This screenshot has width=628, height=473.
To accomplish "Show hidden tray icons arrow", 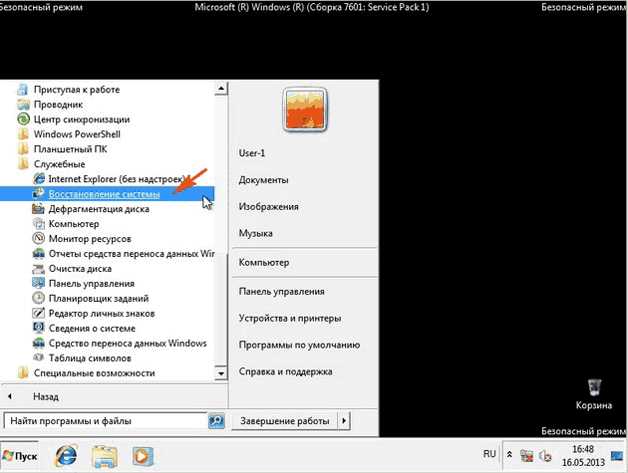I will 509,455.
